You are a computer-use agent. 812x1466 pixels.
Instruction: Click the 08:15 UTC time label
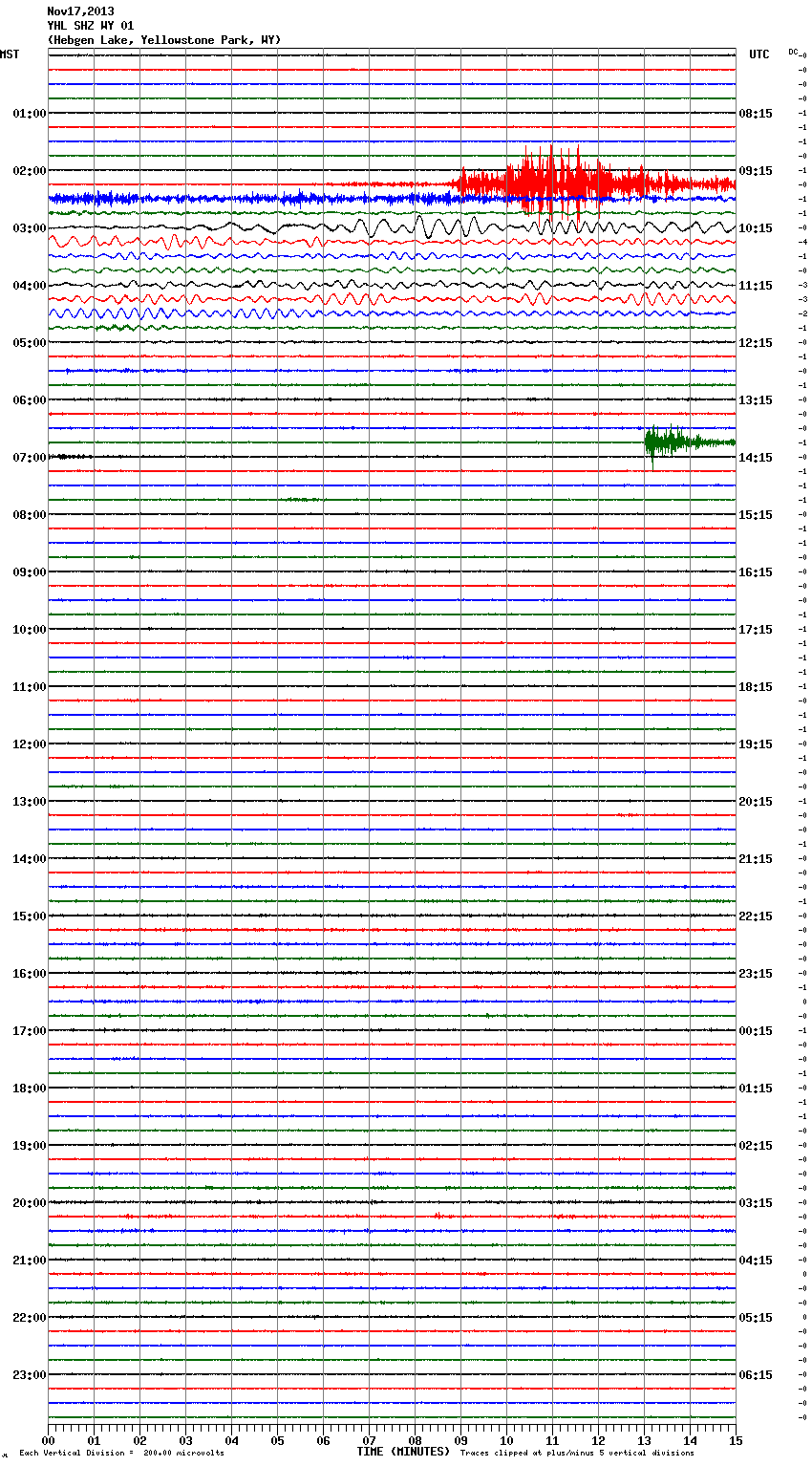tap(756, 114)
